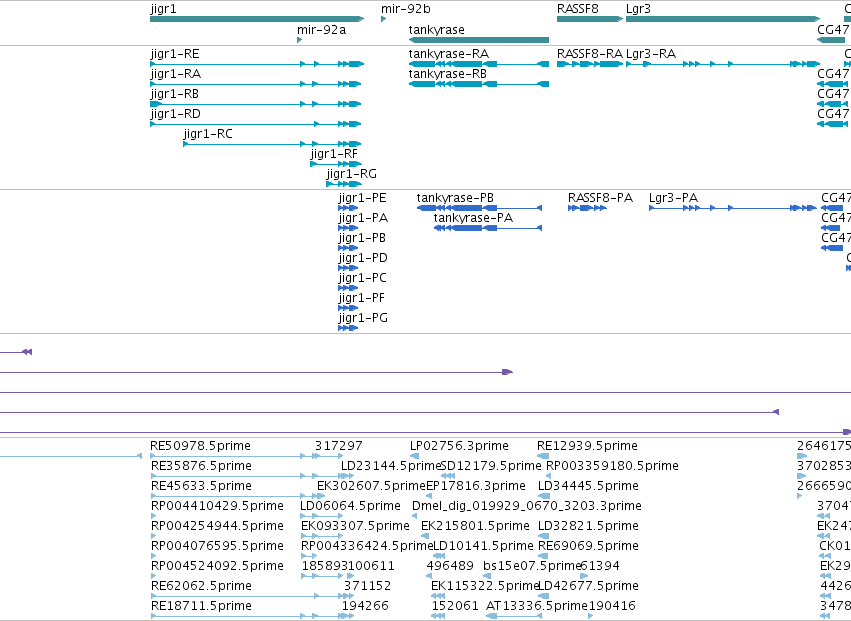This screenshot has height=621, width=851.
Task: Select transcript tankyrase-RA
Action: click(479, 64)
